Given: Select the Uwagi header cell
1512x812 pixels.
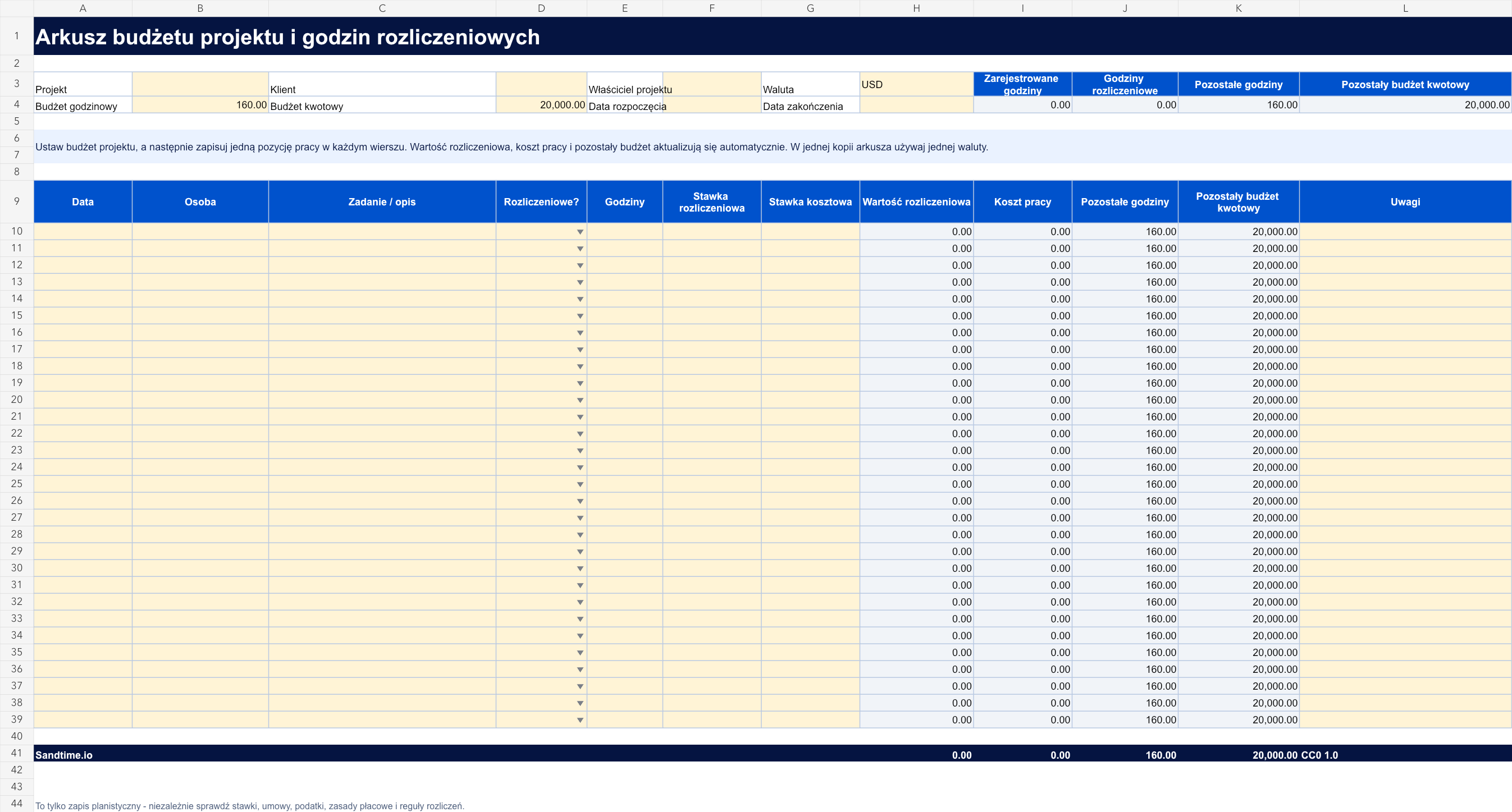Looking at the screenshot, I should [1405, 202].
